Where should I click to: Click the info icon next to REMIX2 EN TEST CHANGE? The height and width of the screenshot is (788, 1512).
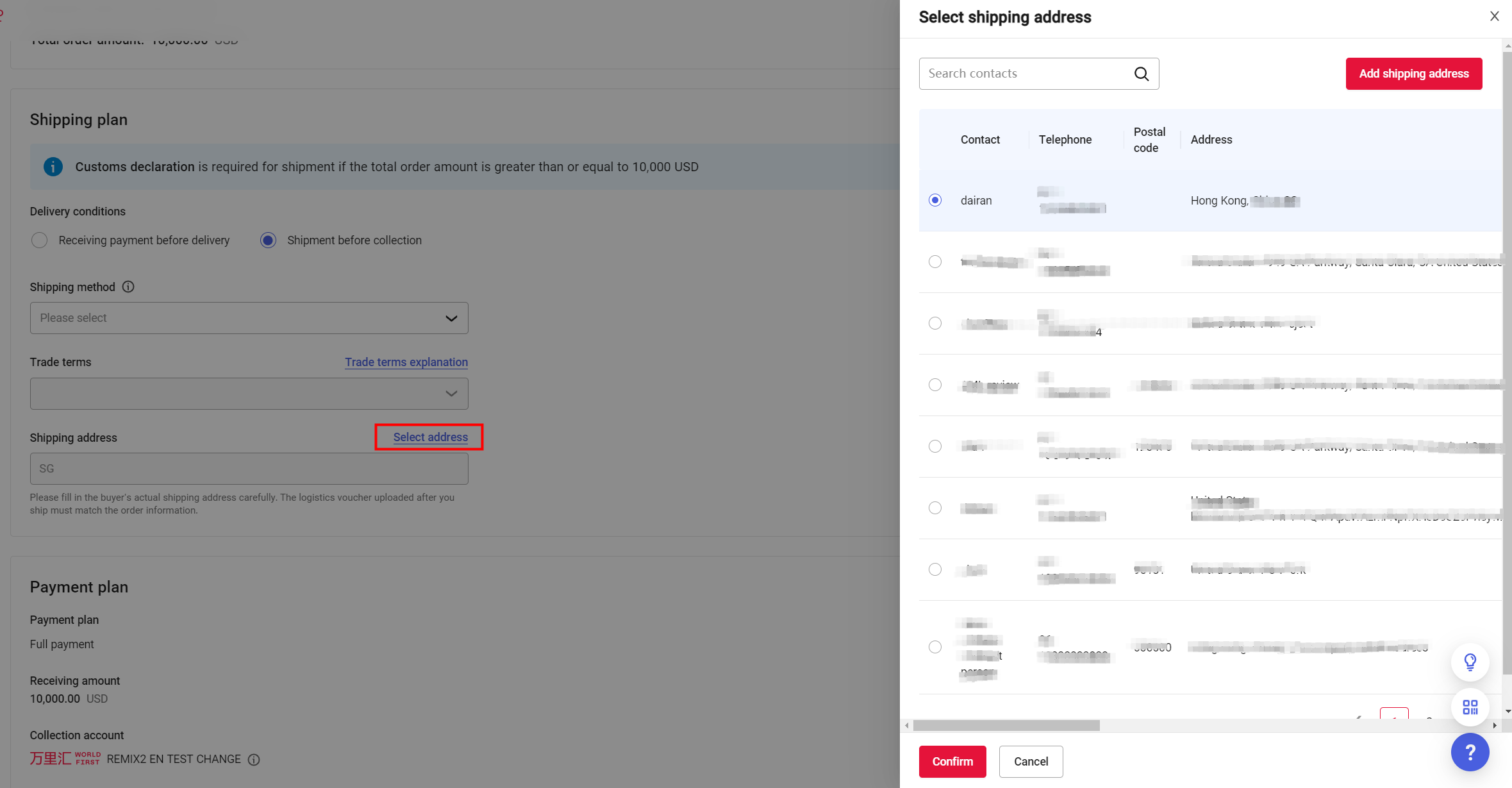254,760
